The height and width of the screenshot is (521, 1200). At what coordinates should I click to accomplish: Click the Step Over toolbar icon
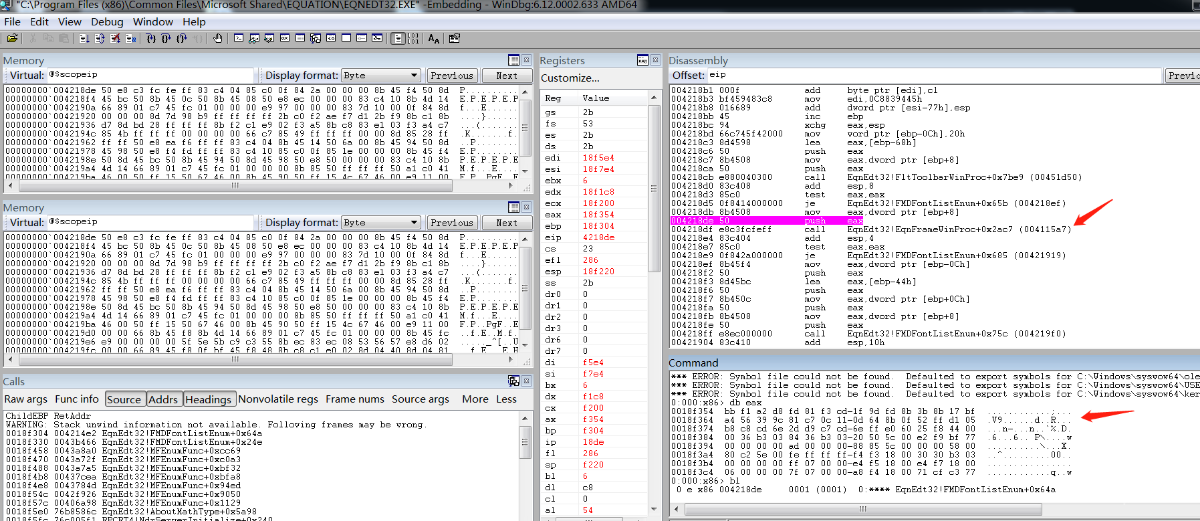coord(166,38)
